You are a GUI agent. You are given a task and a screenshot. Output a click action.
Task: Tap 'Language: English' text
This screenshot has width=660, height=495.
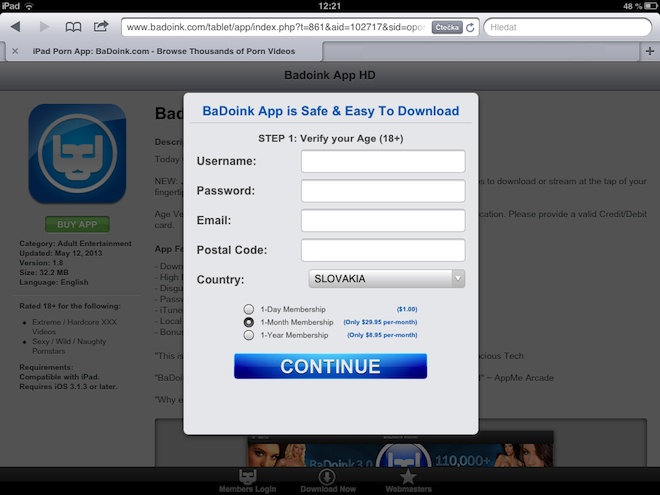pos(54,282)
